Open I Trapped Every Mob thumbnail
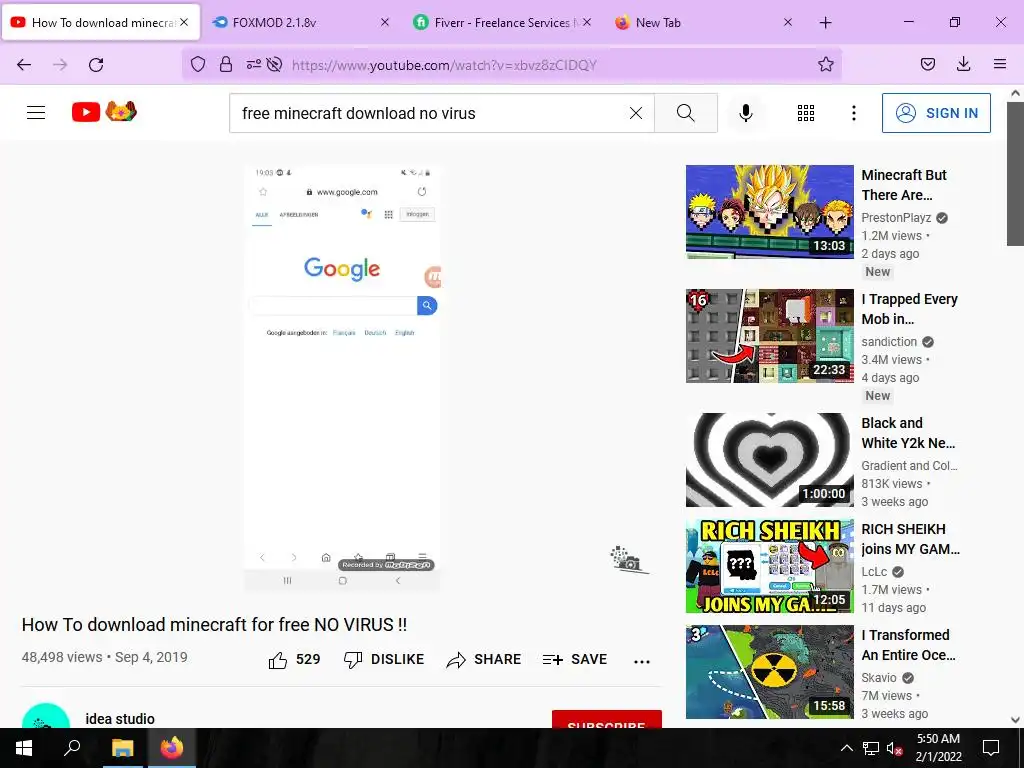The height and width of the screenshot is (768, 1024). (769, 336)
